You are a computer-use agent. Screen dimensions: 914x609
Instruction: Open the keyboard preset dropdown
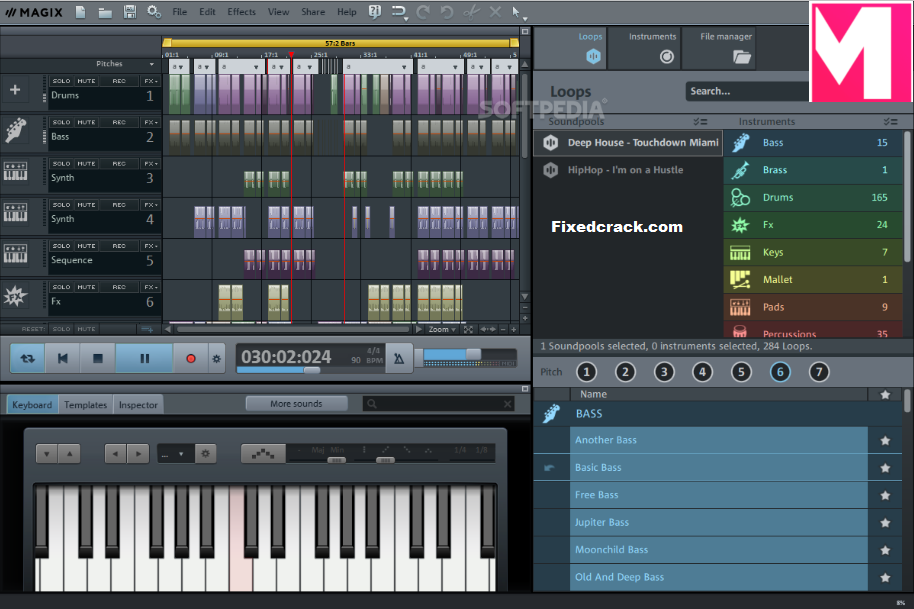(175, 453)
